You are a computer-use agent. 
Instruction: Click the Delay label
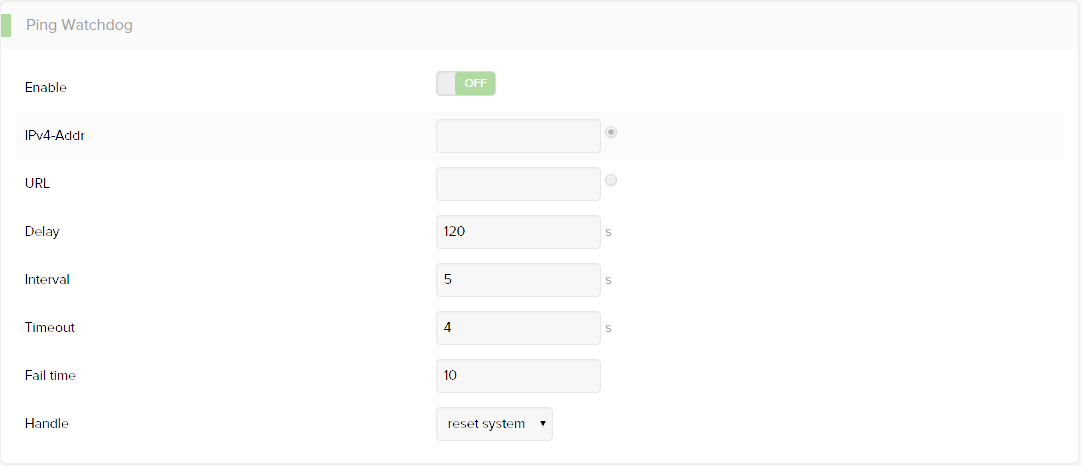click(42, 232)
